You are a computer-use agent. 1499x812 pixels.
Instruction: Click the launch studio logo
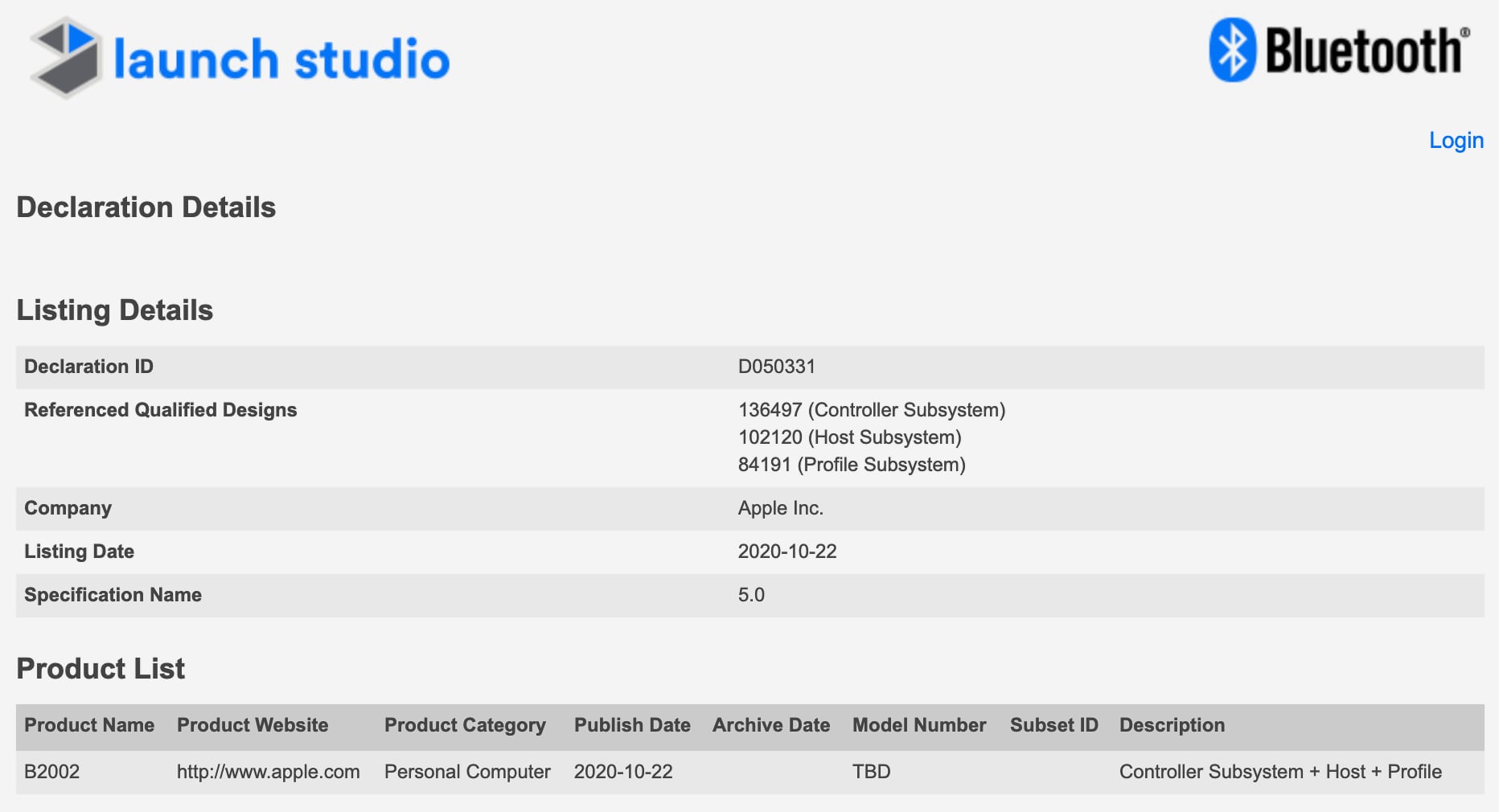pyautogui.click(x=240, y=58)
